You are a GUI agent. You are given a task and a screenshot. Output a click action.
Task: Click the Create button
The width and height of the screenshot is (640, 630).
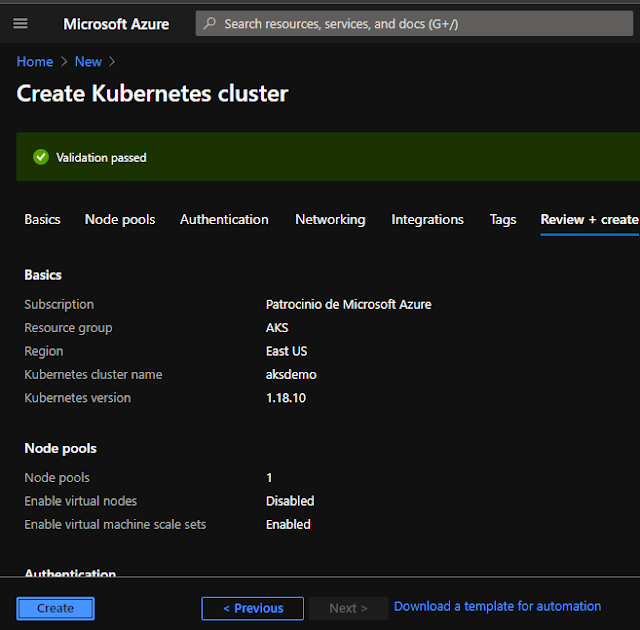pos(56,608)
